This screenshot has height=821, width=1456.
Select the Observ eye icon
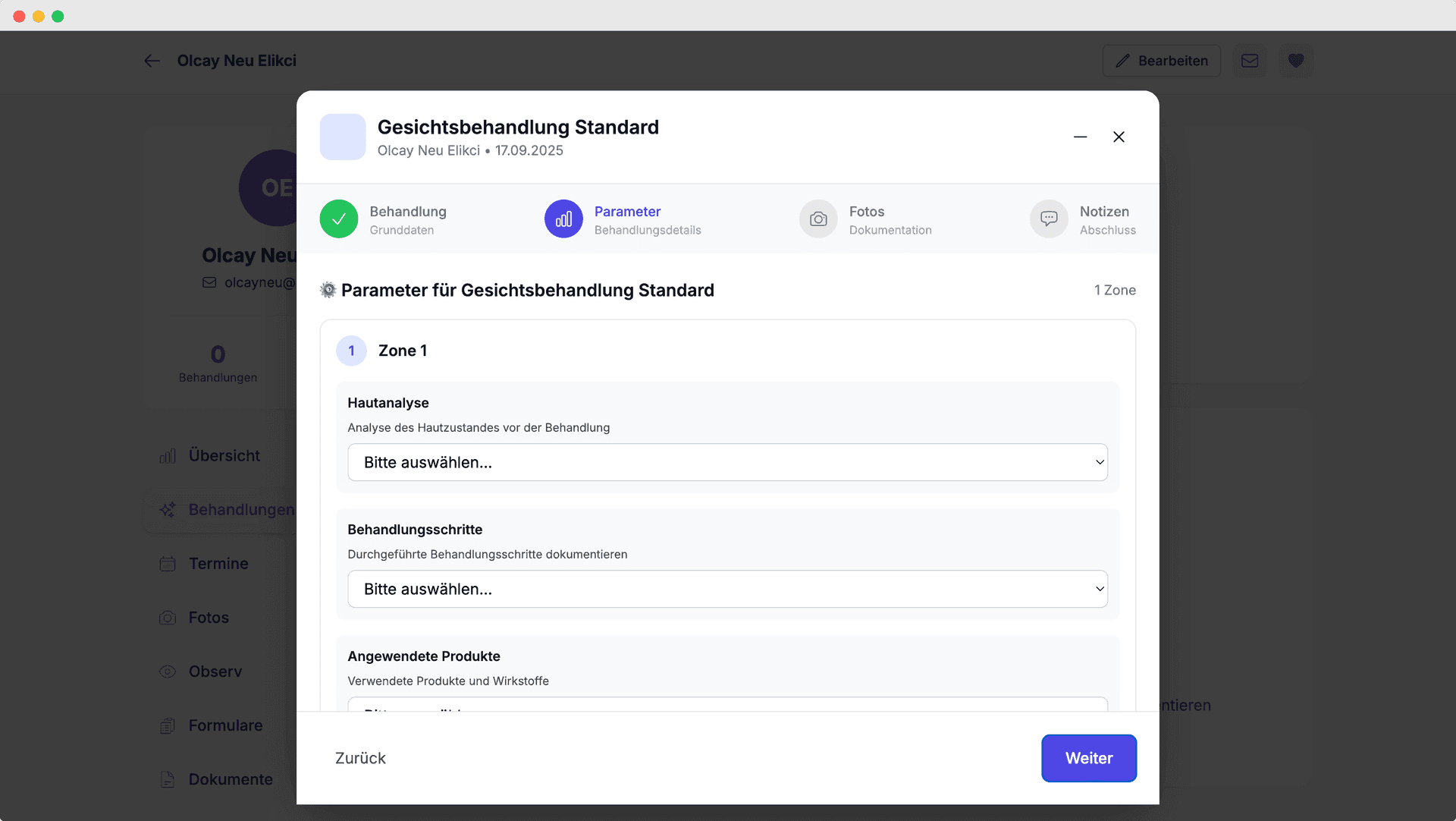[167, 672]
